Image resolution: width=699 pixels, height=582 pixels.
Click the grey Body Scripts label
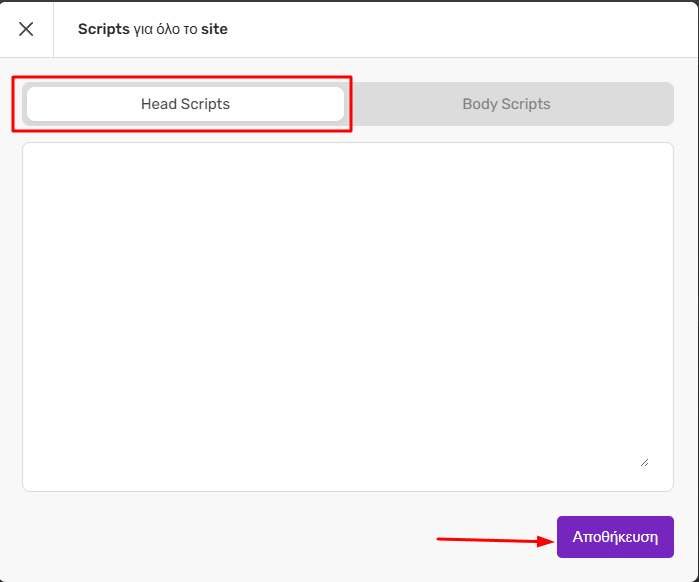[506, 104]
